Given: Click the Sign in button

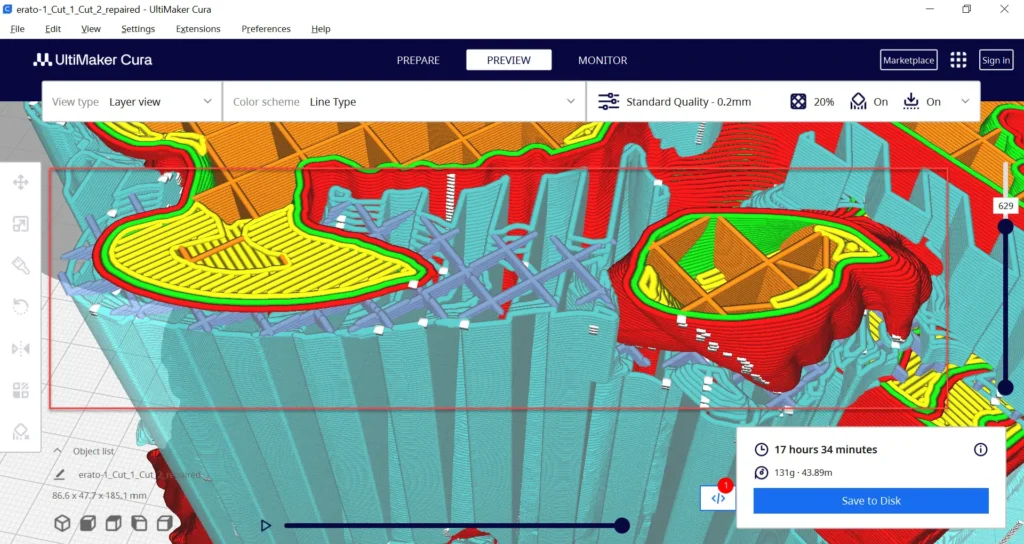Looking at the screenshot, I should [996, 60].
